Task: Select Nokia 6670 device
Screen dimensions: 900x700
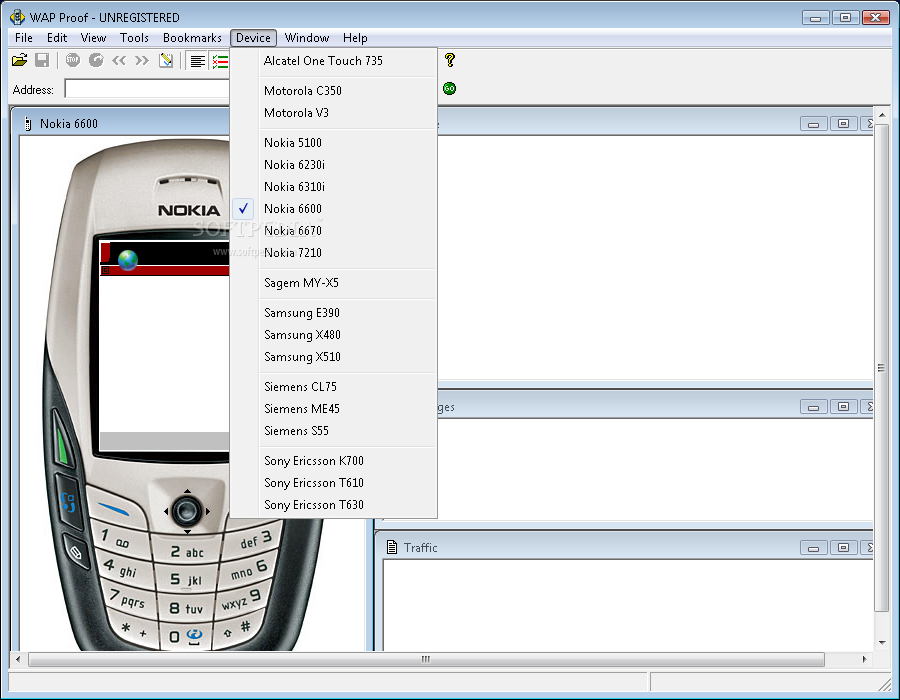Action: [x=333, y=231]
